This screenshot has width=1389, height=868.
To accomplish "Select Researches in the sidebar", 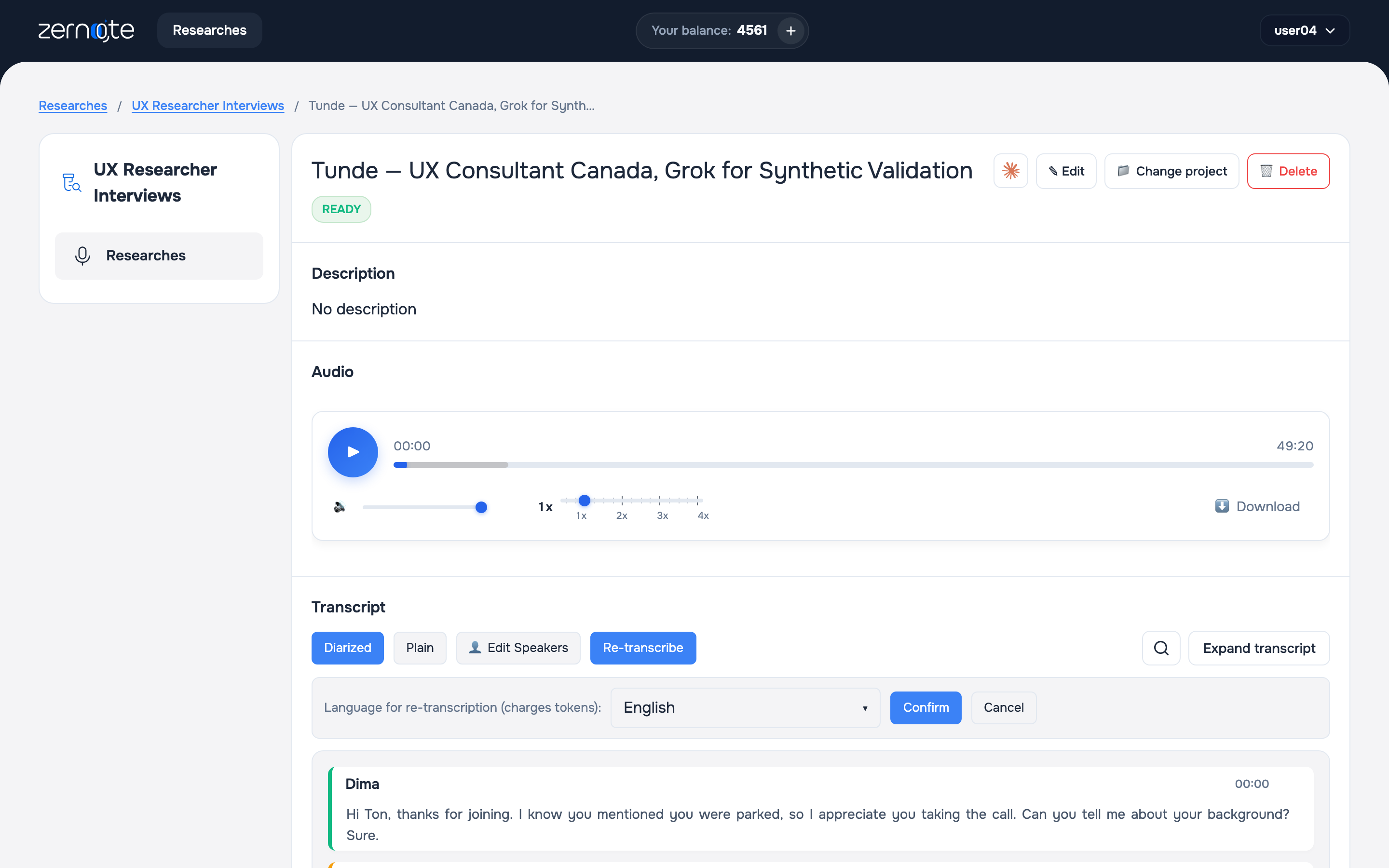I will click(x=159, y=256).
